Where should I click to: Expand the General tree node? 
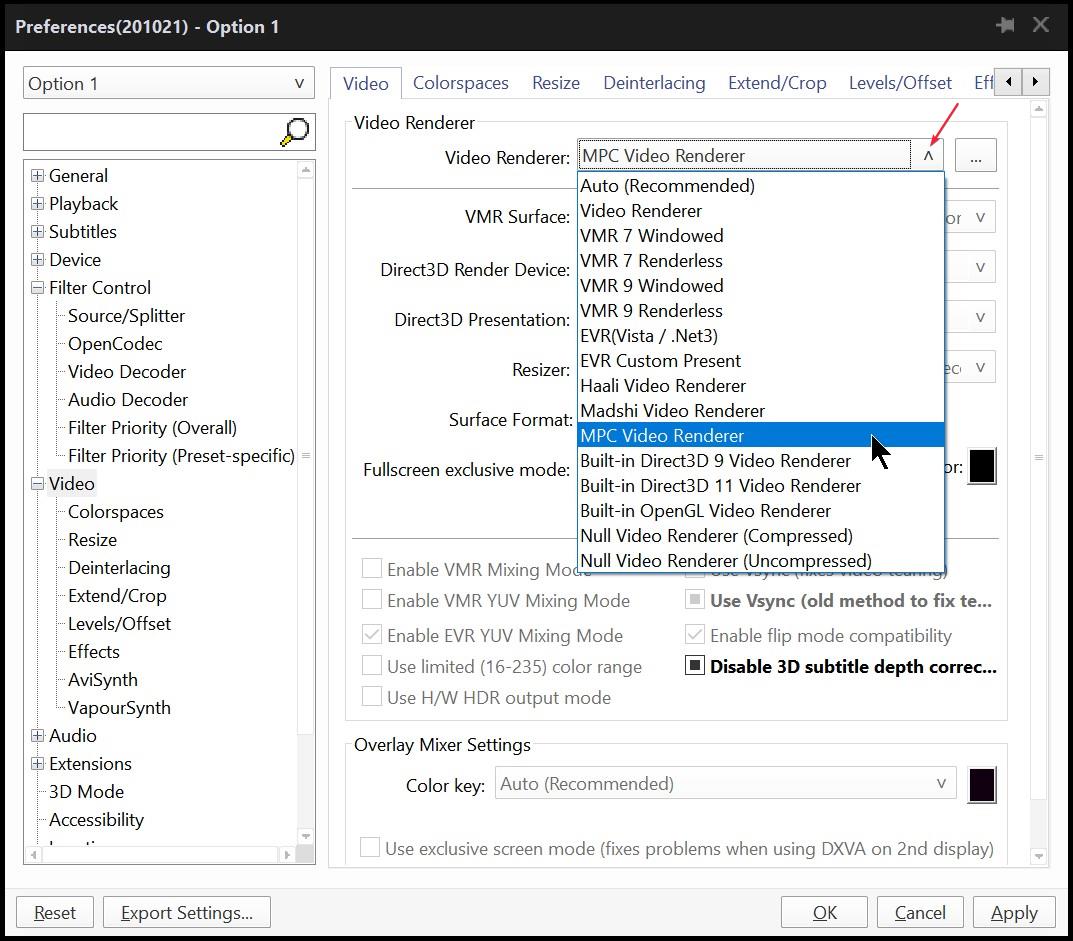38,176
